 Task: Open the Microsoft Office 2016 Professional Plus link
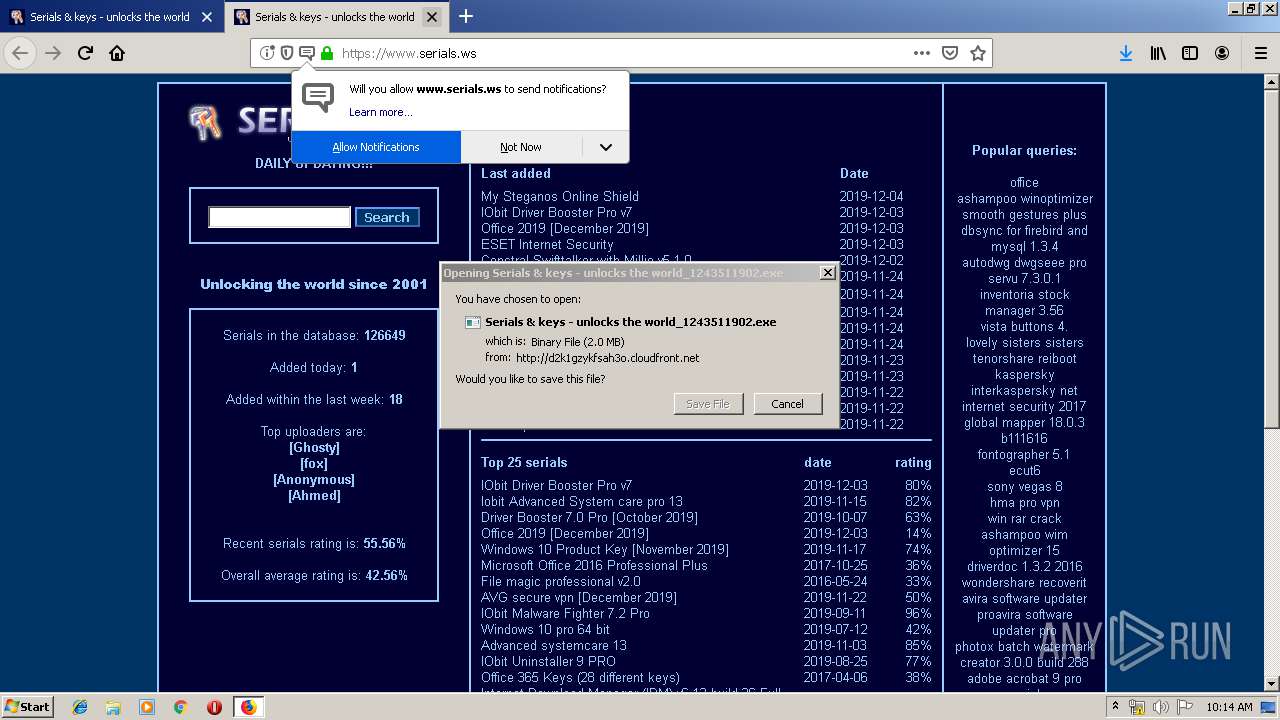(x=594, y=565)
